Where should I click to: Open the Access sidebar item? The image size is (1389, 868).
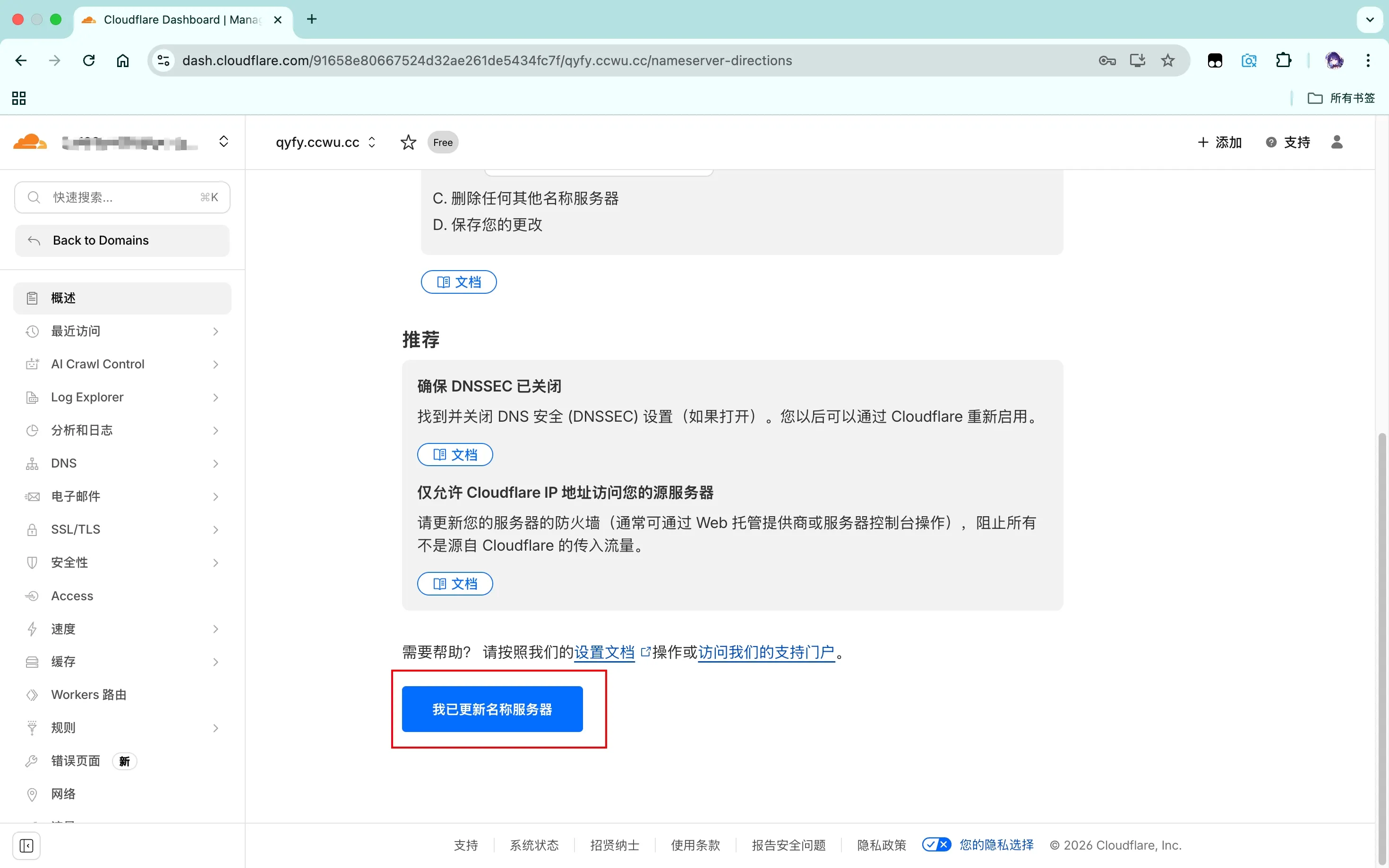click(x=72, y=596)
